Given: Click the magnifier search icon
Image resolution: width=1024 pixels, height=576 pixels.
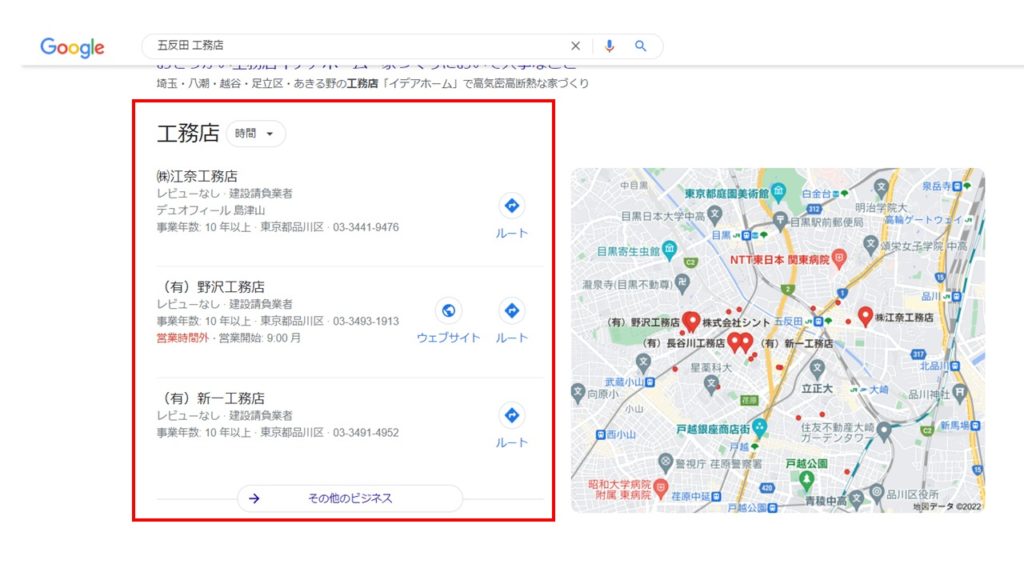Looking at the screenshot, I should [641, 46].
